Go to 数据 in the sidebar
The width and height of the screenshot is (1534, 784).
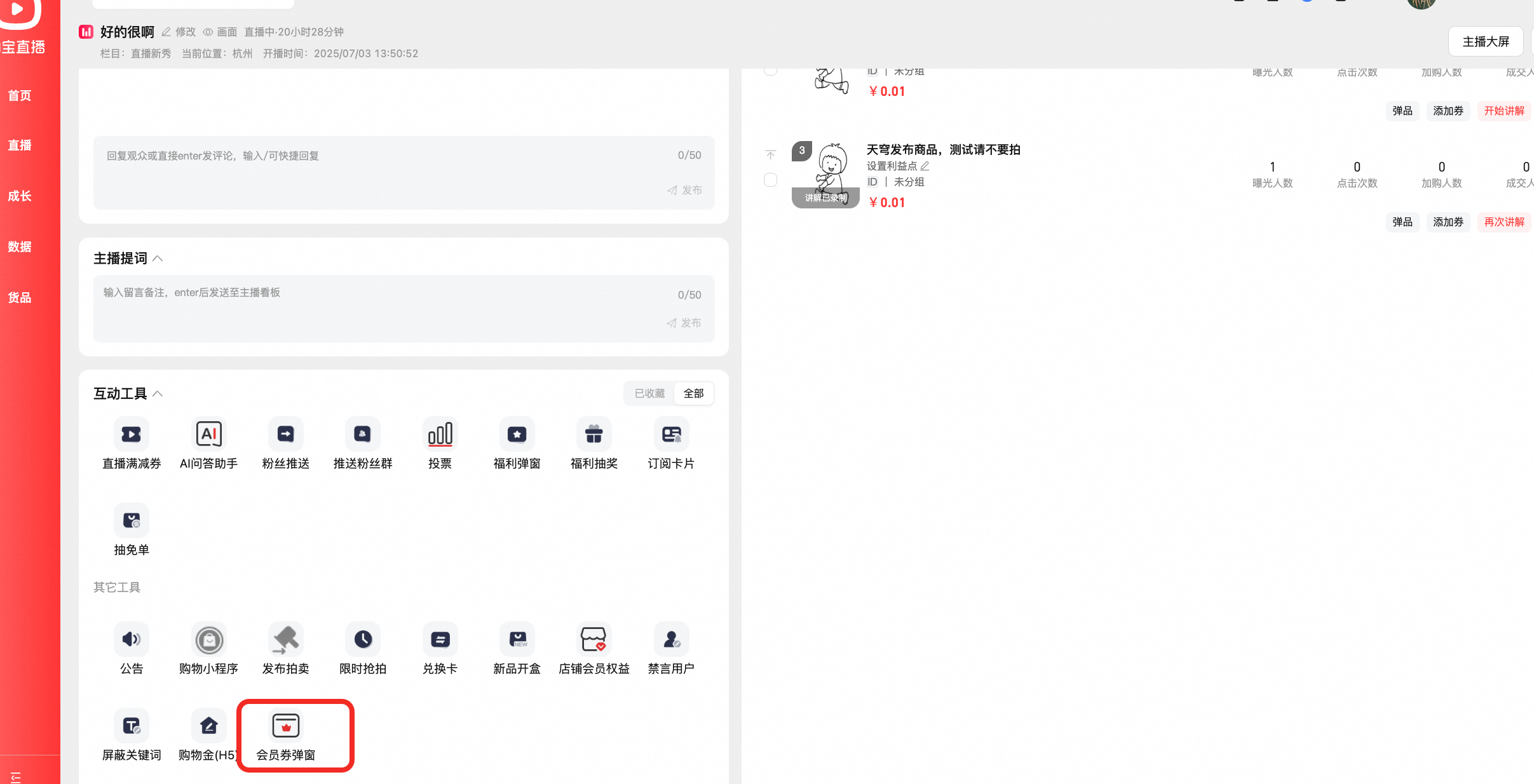click(20, 247)
